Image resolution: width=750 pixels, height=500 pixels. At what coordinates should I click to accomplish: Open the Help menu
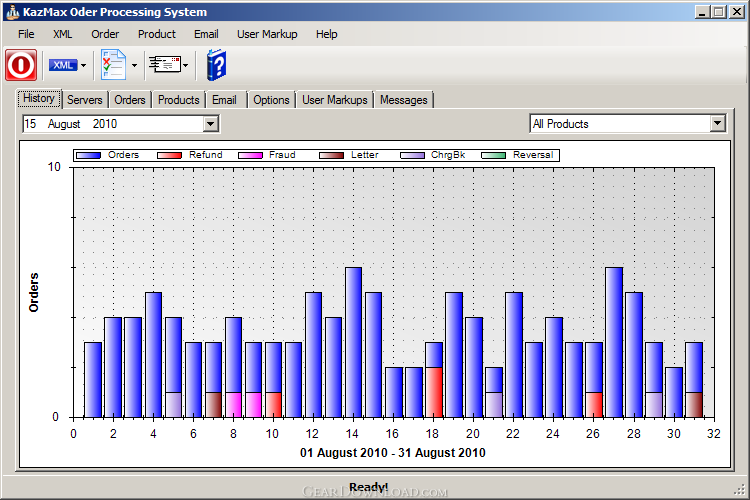[x=327, y=34]
